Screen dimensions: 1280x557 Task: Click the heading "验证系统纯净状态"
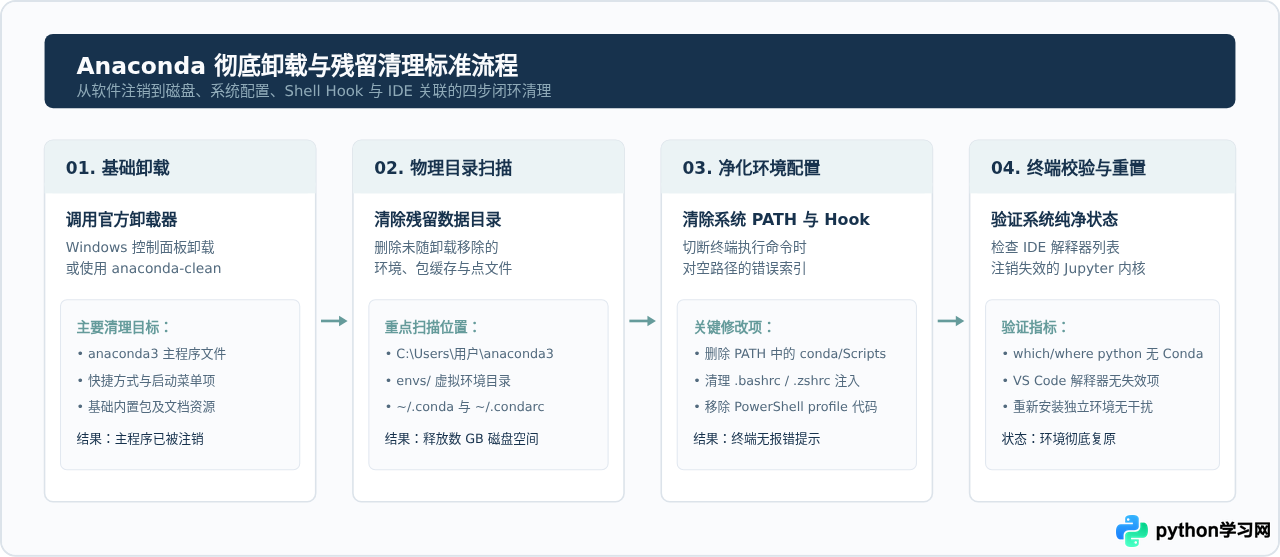(x=1054, y=220)
